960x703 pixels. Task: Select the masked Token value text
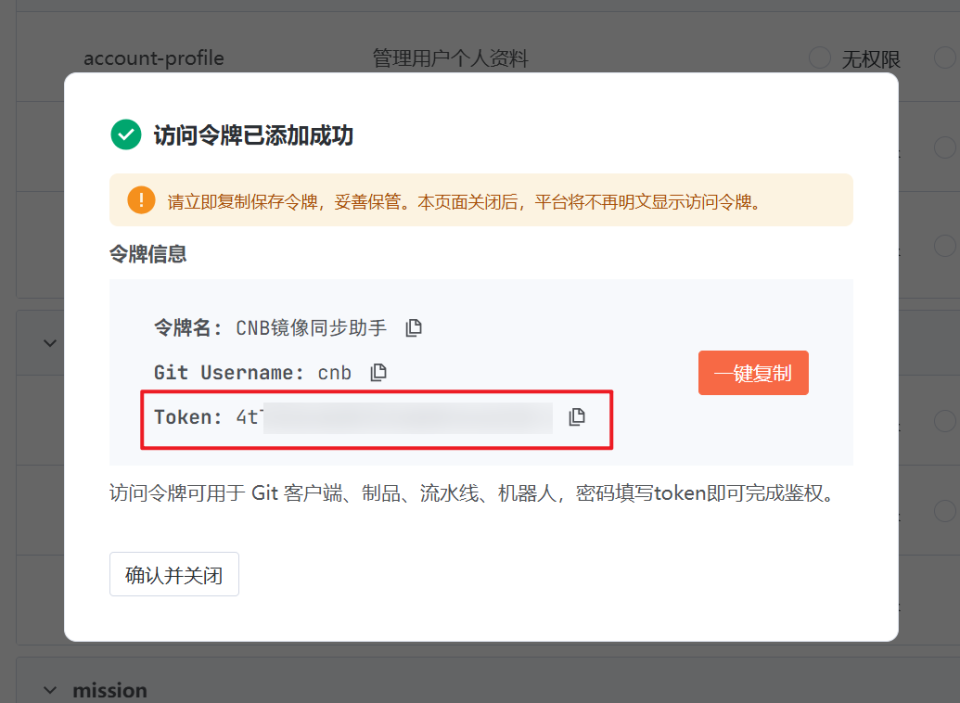point(395,418)
